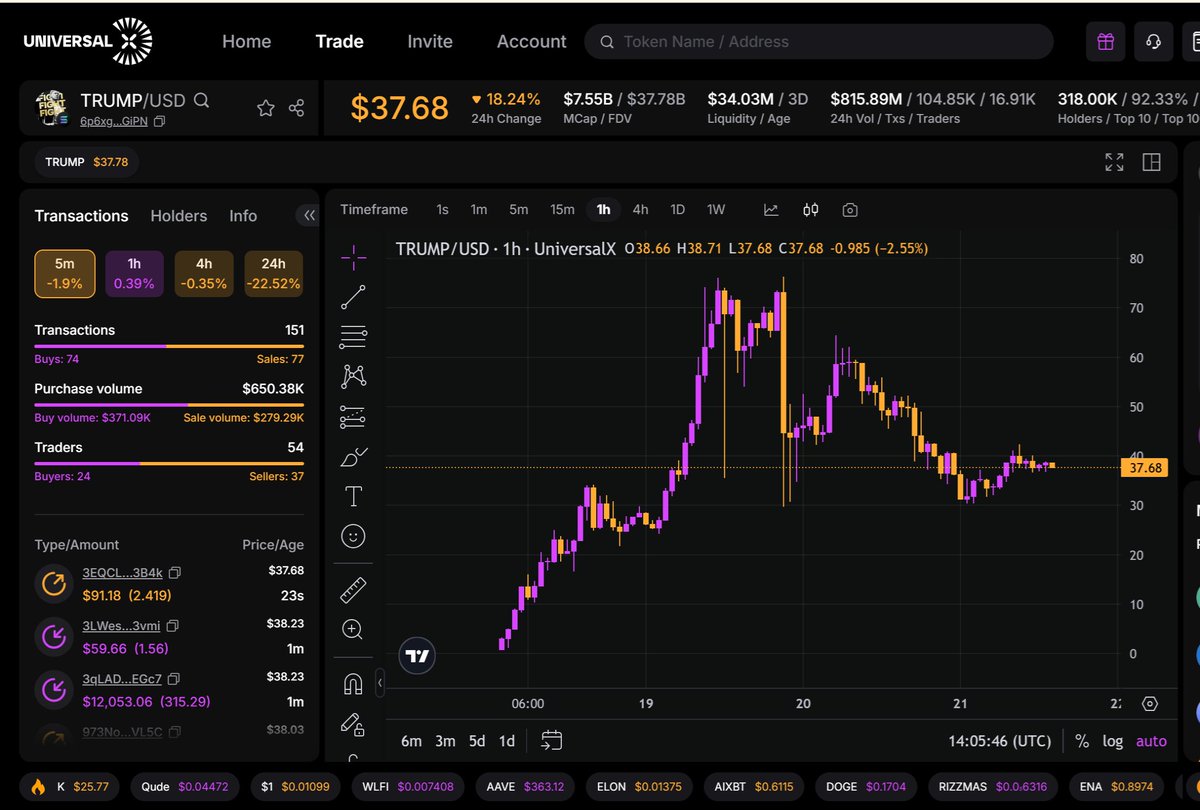The width and height of the screenshot is (1200, 810).
Task: Open the support headset icon
Action: tap(1154, 42)
